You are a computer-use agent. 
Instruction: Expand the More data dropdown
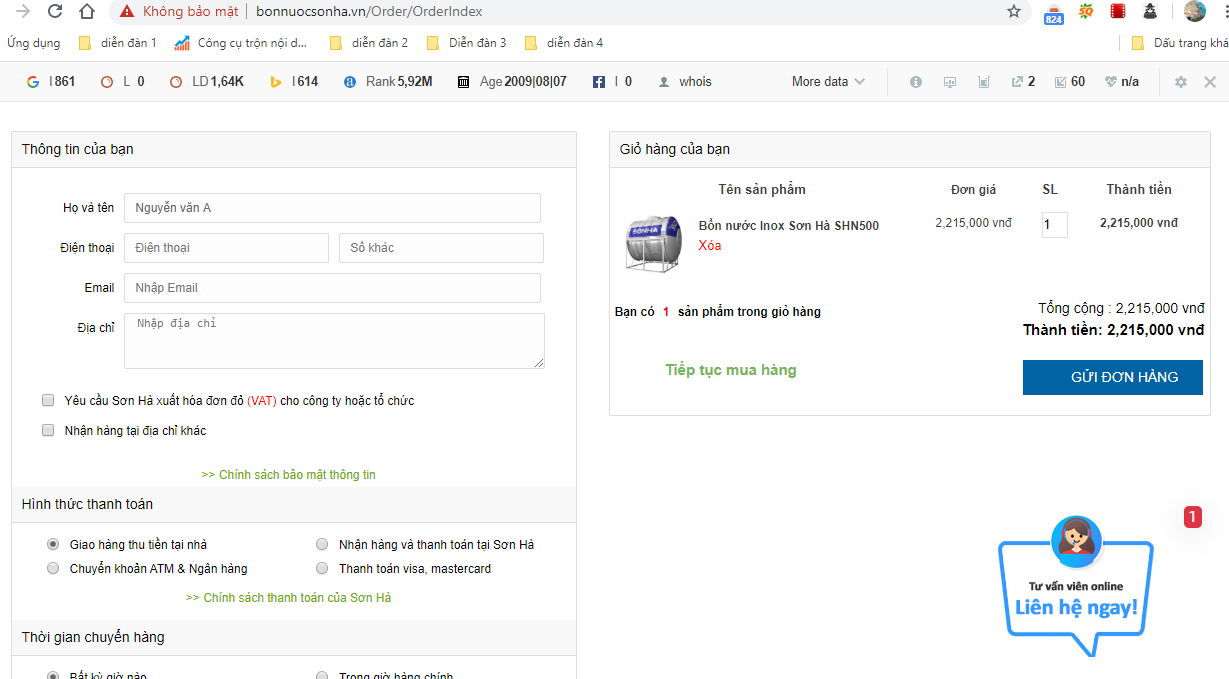pos(829,82)
